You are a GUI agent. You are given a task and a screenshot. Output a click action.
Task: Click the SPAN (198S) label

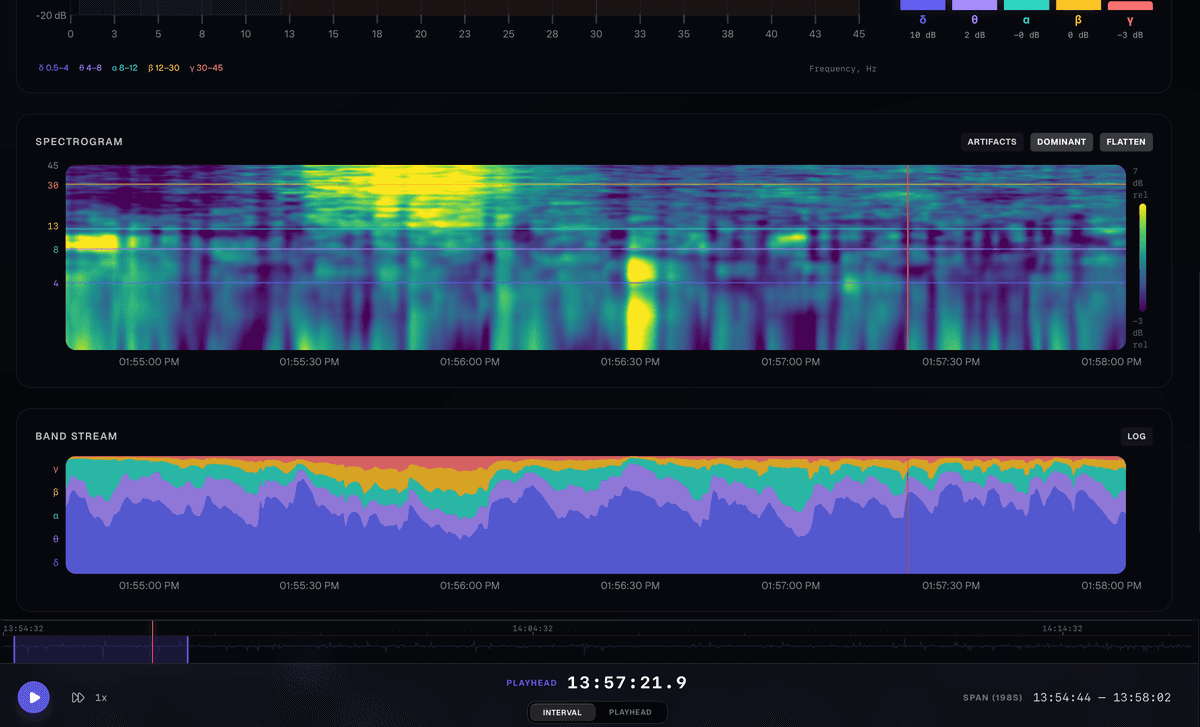coord(993,697)
